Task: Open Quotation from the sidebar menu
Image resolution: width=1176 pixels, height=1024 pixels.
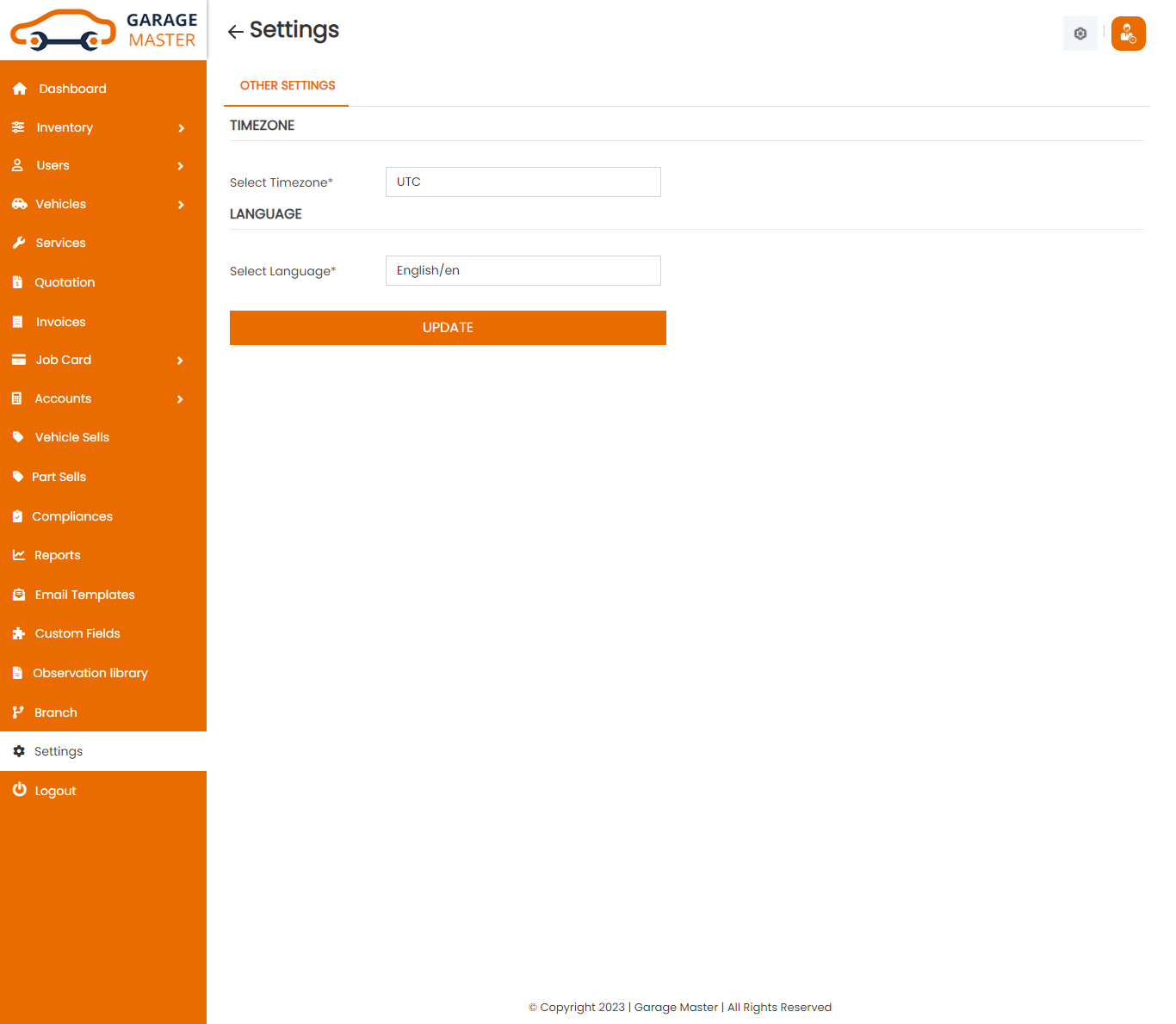Action: coord(65,282)
